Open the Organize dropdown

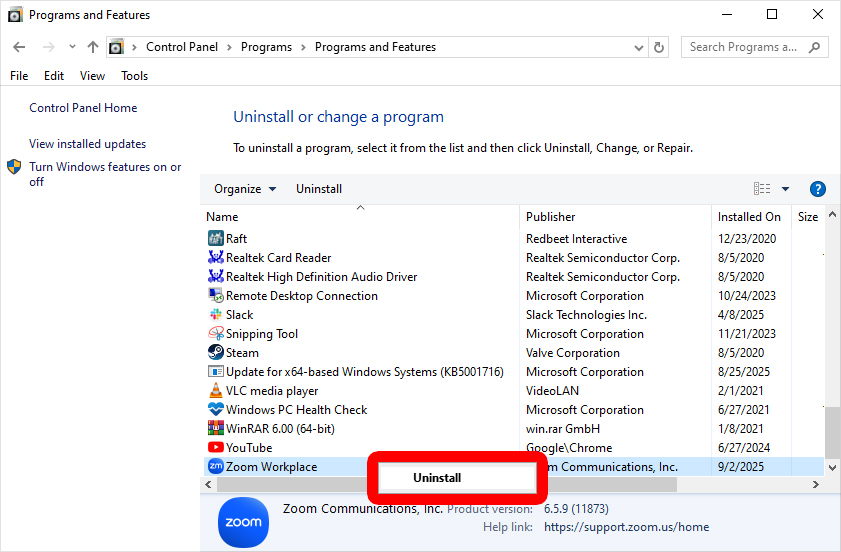coord(245,189)
